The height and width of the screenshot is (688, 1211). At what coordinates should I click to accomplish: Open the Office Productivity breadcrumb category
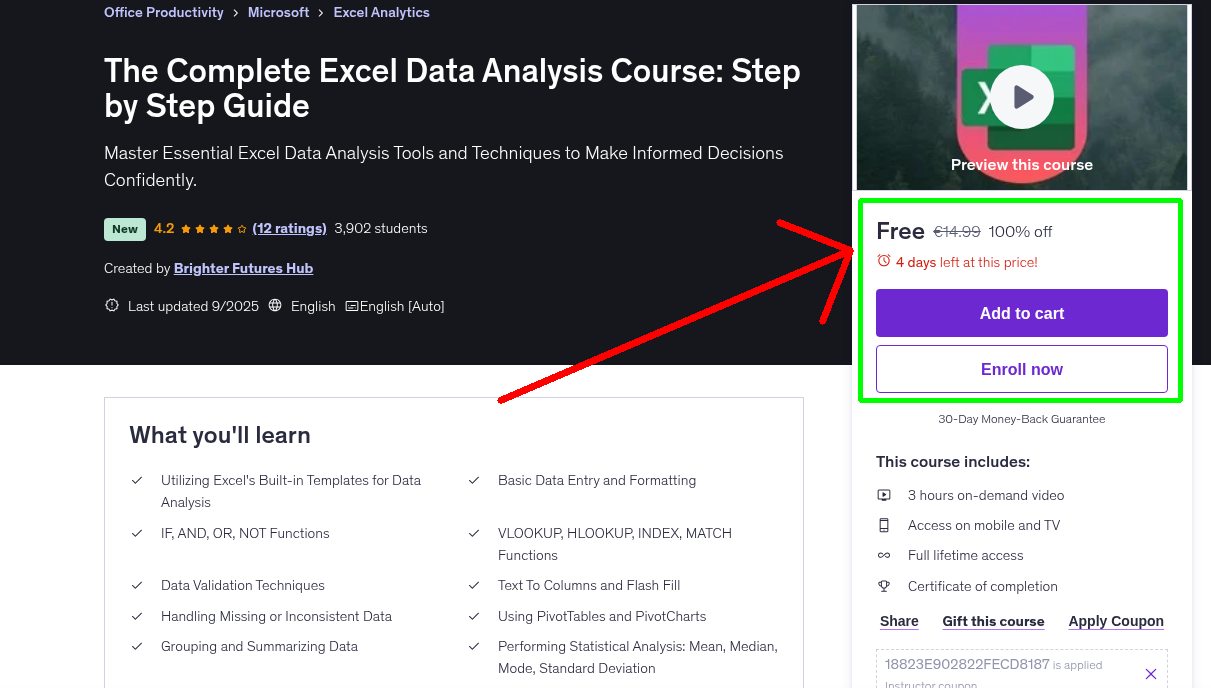163,12
